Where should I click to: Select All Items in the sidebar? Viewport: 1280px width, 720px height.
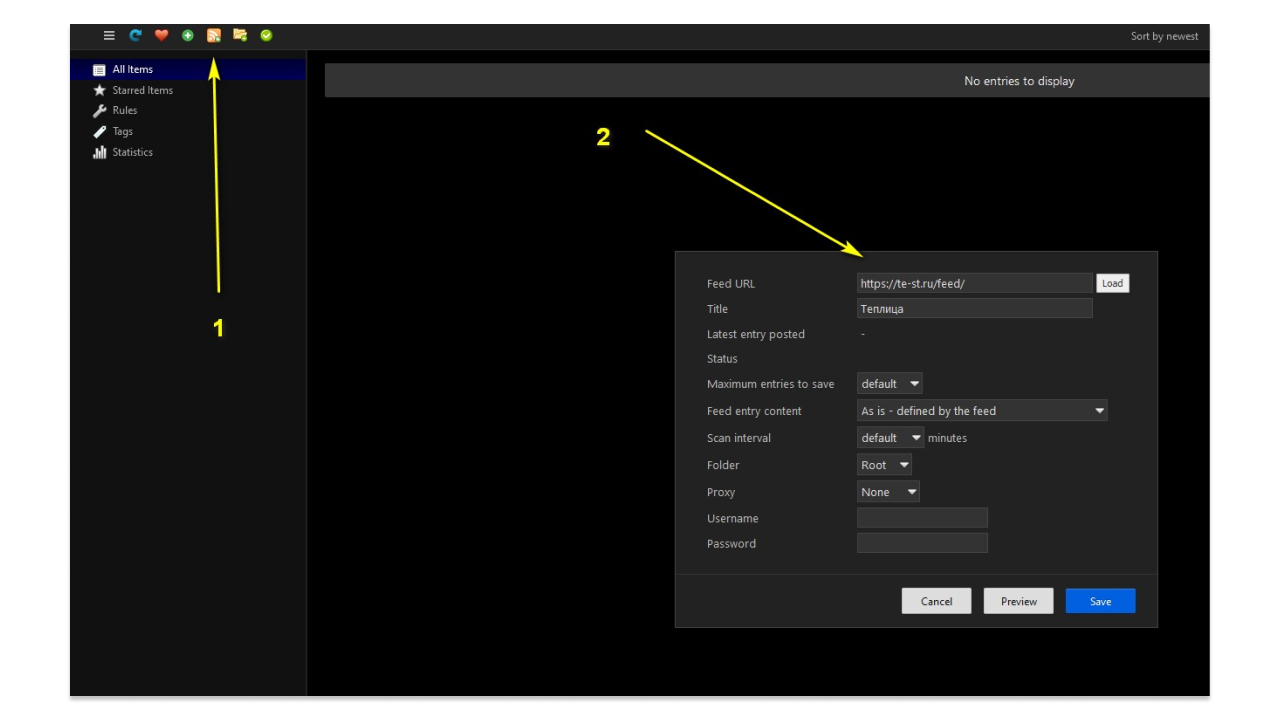(132, 69)
